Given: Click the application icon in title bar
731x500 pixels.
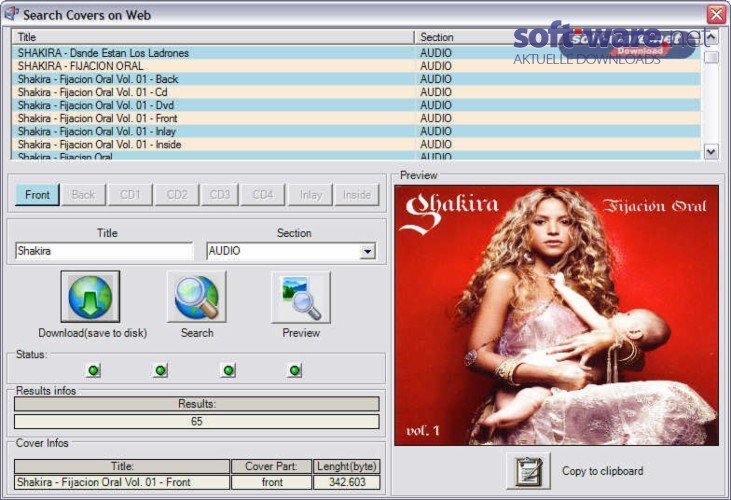Looking at the screenshot, I should (11, 14).
